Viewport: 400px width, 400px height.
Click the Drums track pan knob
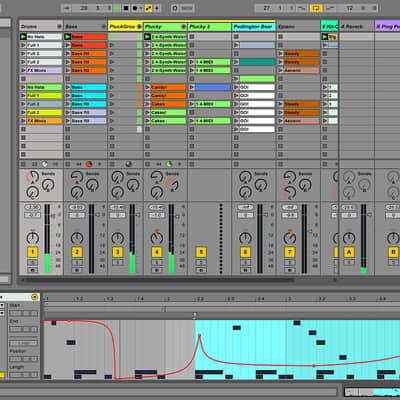[32, 238]
